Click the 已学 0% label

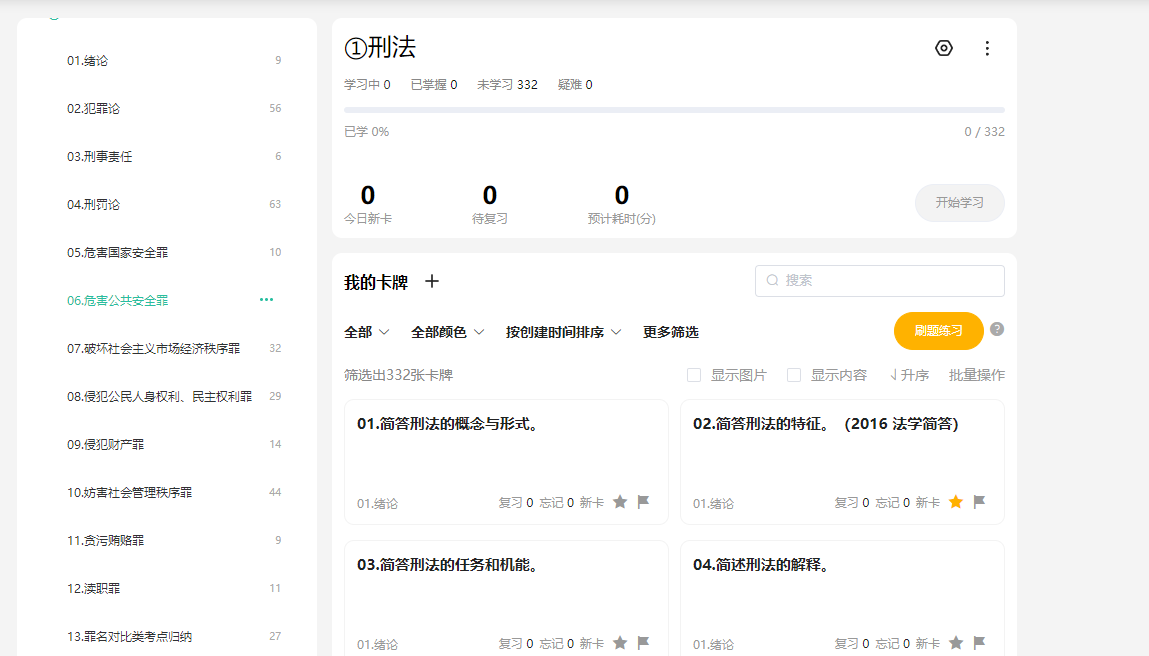[x=366, y=132]
